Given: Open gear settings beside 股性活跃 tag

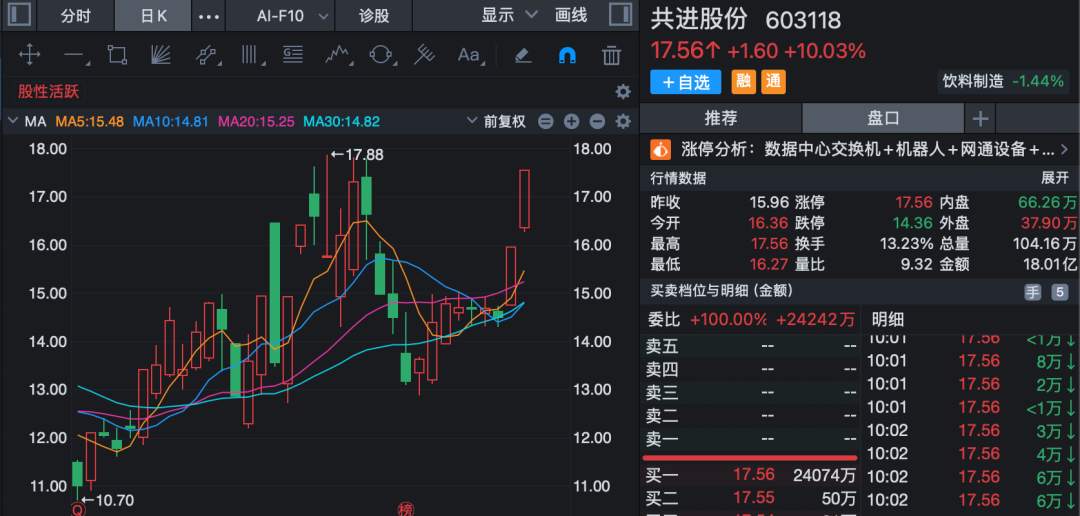Looking at the screenshot, I should coord(623,92).
